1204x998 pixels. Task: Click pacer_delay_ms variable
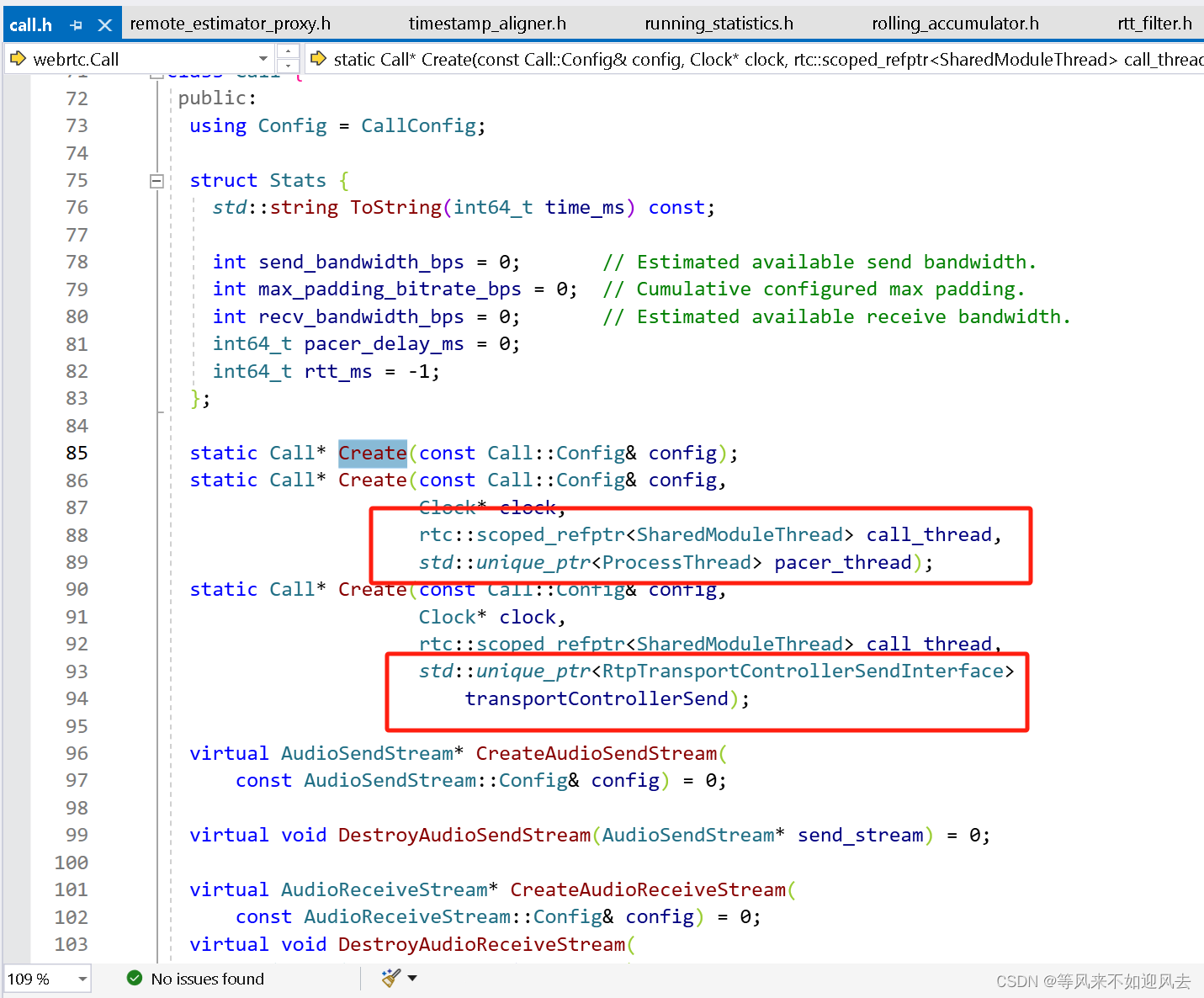coord(384,344)
